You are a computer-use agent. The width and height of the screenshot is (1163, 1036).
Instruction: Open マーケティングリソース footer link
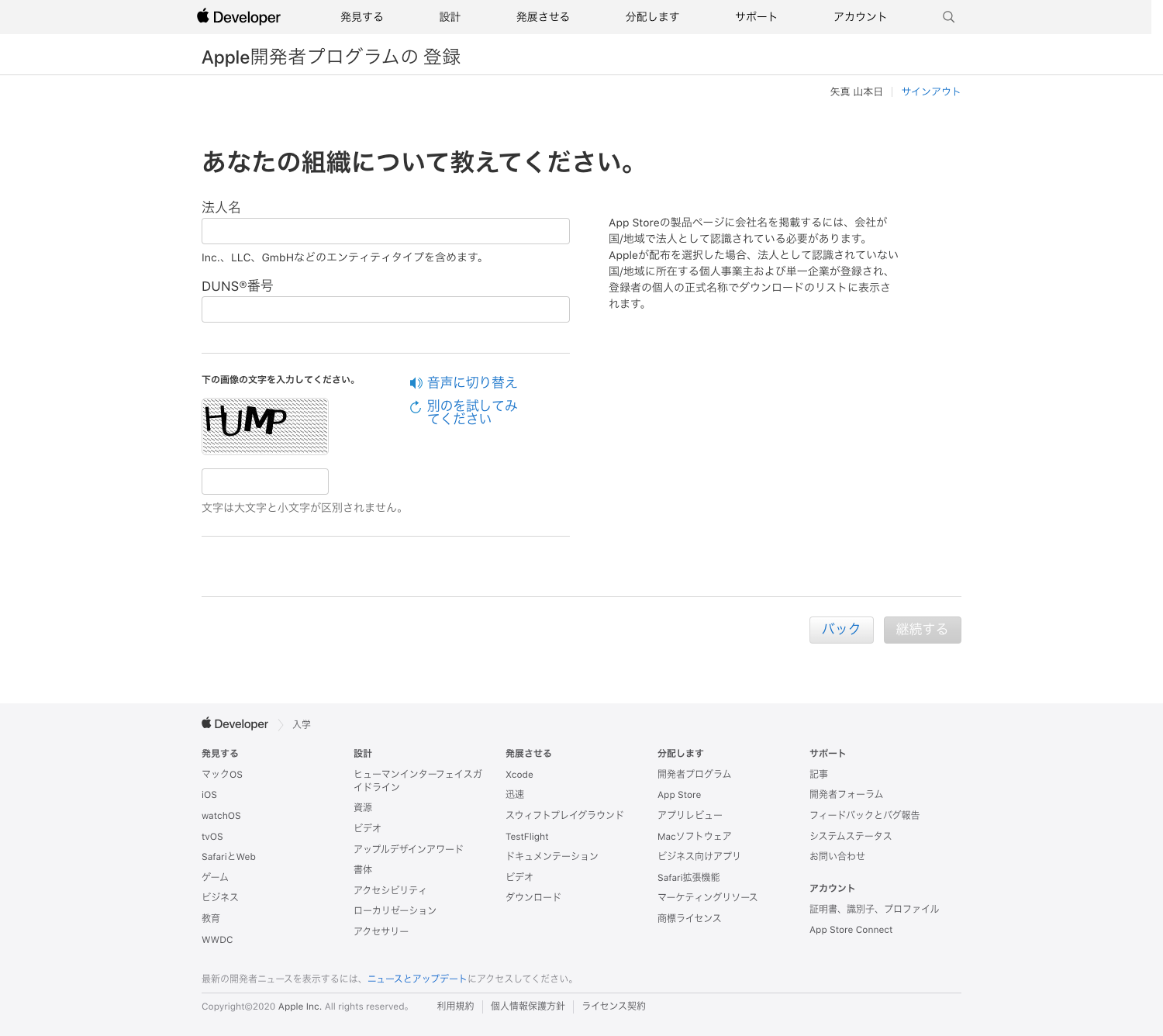708,897
